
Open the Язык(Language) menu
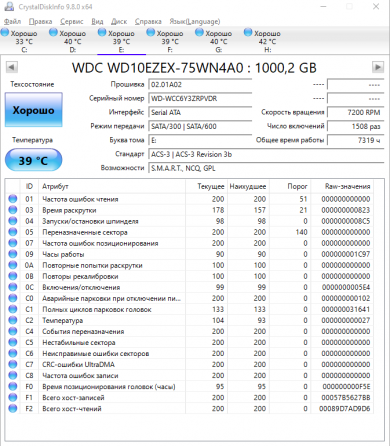pos(195,22)
